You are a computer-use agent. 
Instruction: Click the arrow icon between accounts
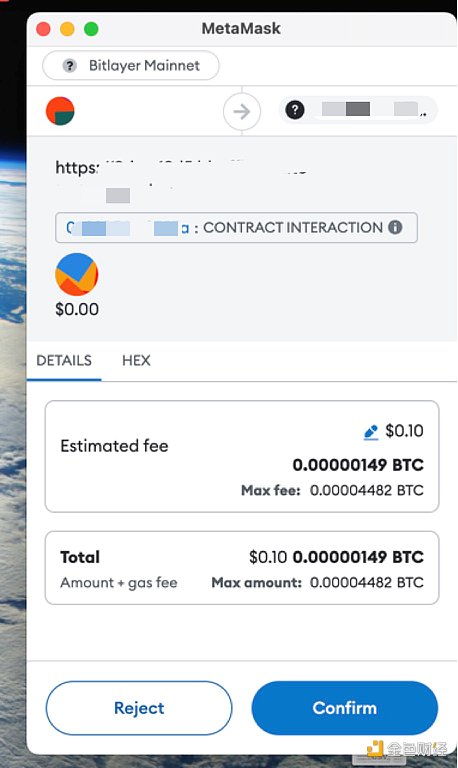point(242,111)
